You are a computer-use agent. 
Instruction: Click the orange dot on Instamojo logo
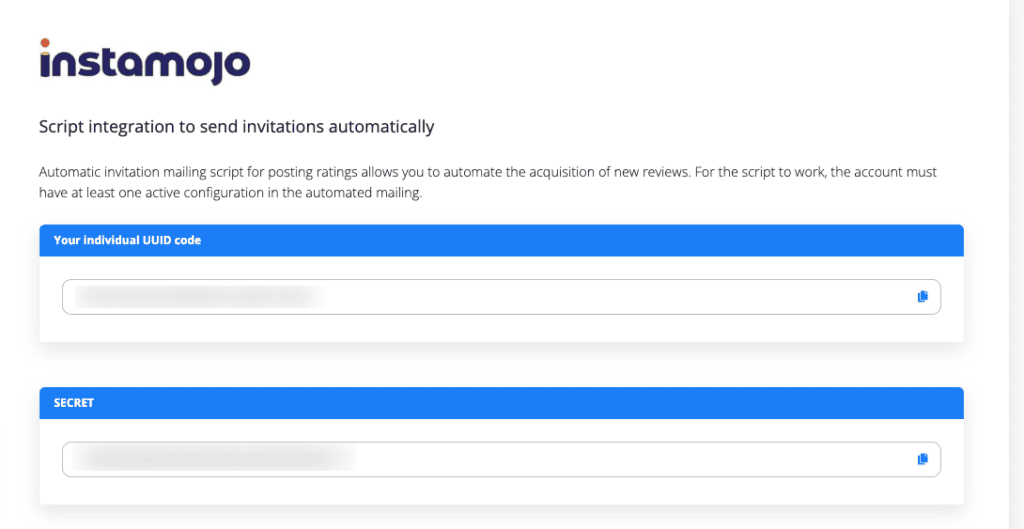click(x=45, y=43)
